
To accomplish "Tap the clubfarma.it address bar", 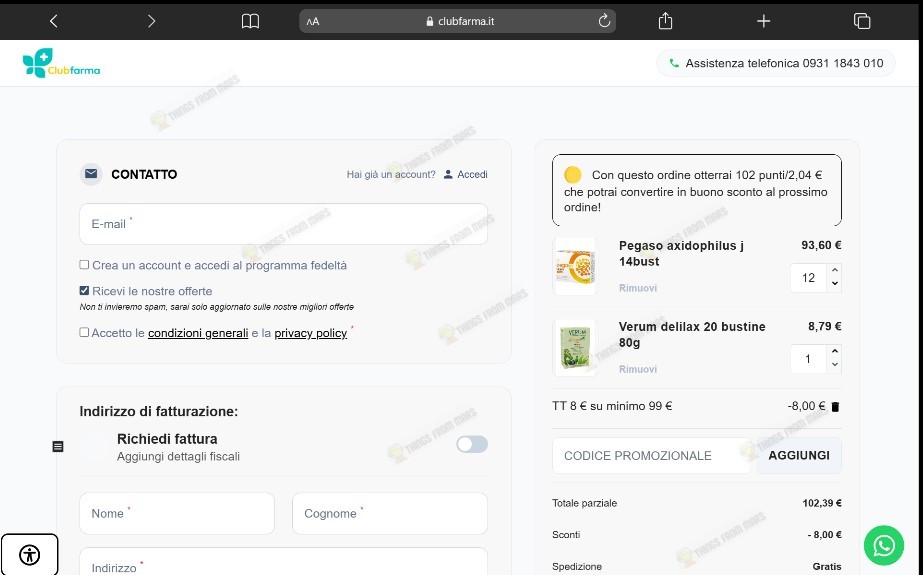I will pos(457,21).
